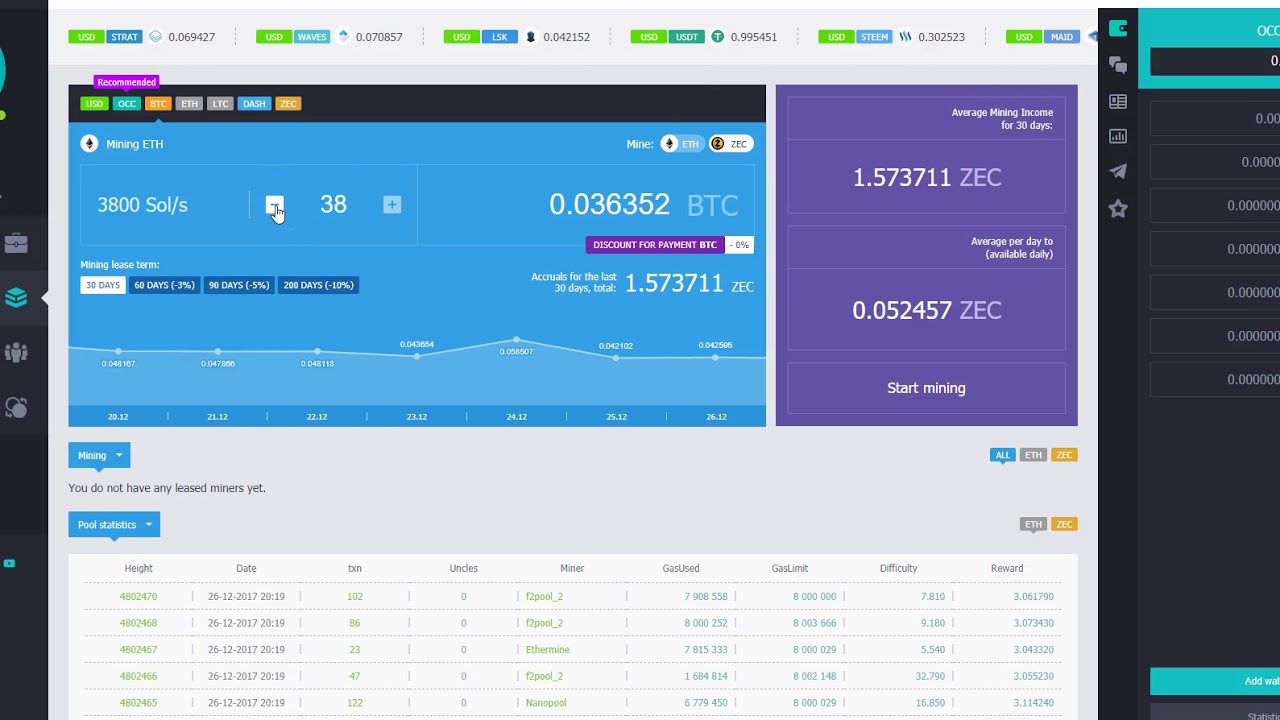This screenshot has height=720, width=1280.
Task: Open Nanopool miner link
Action: (546, 703)
